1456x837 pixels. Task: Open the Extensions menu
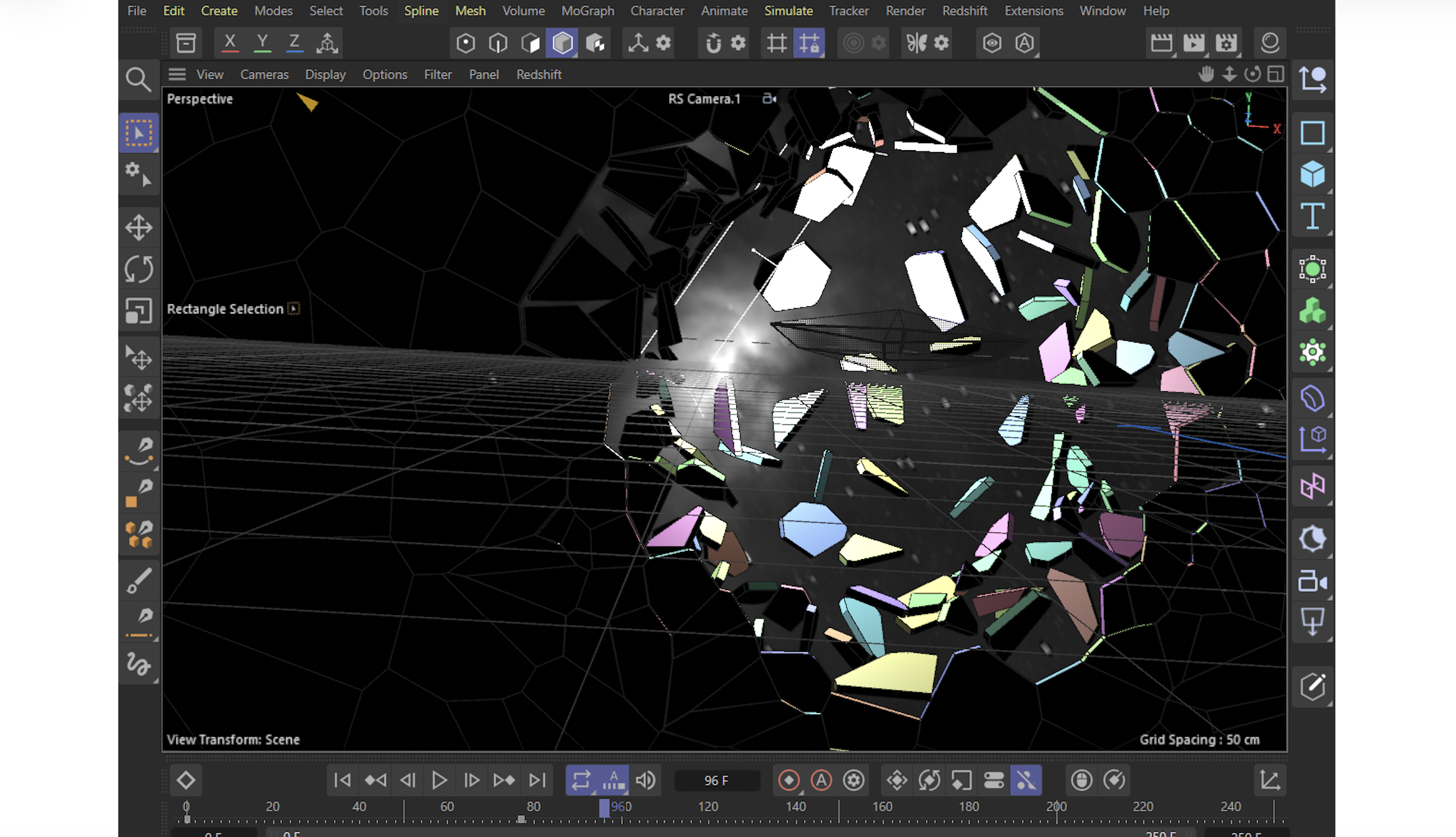pos(1033,11)
